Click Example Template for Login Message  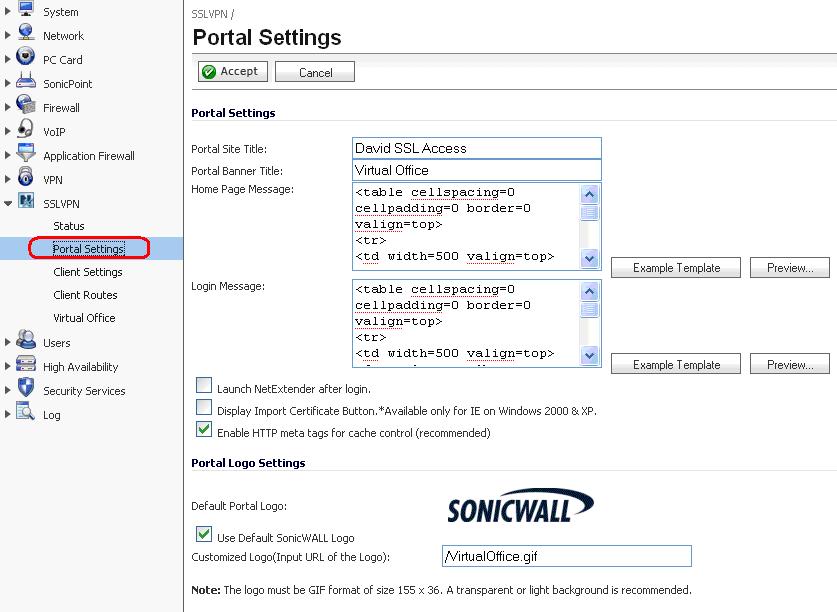pos(676,364)
